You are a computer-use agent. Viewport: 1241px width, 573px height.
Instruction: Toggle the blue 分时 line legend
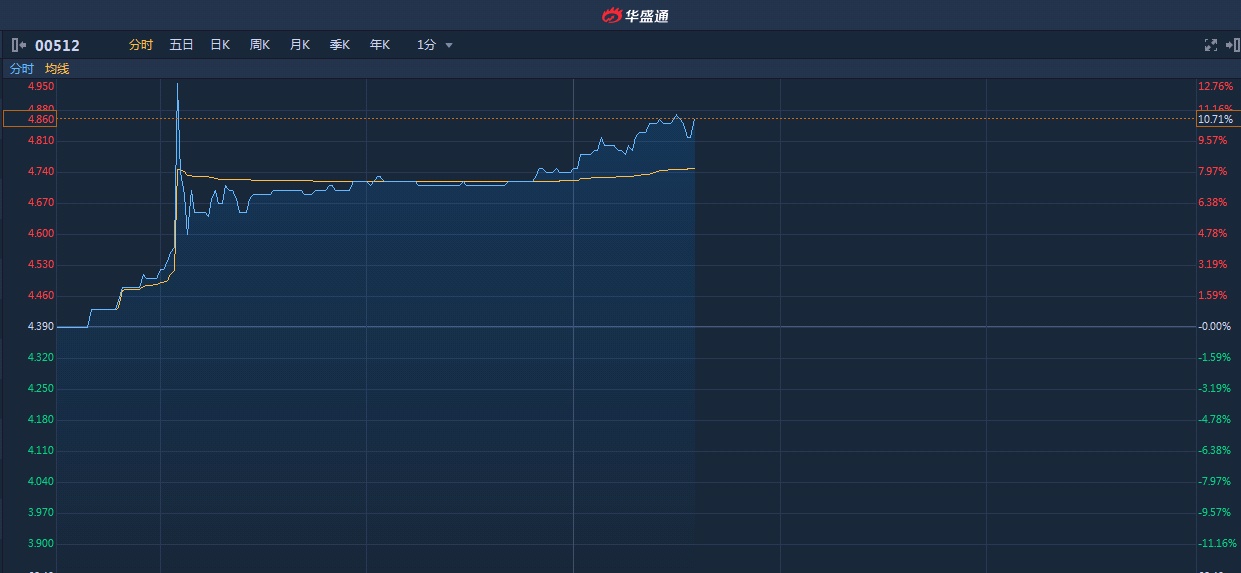tap(21, 69)
